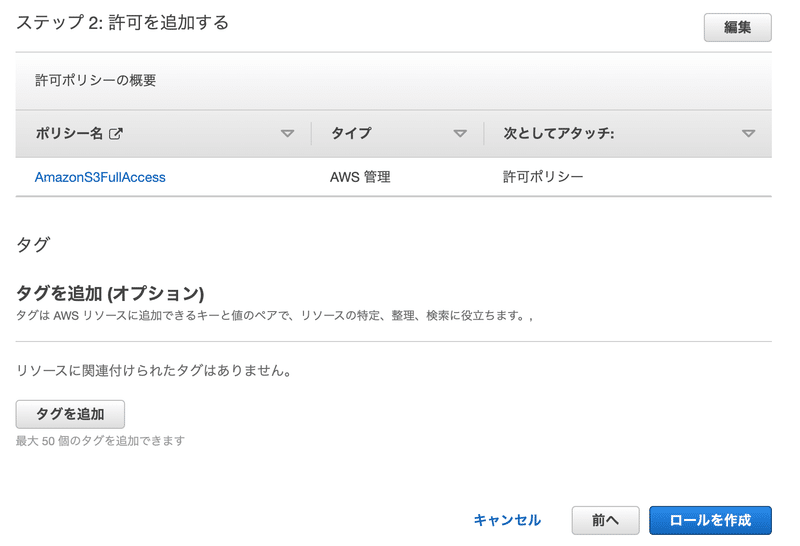
Task: Click the 次としてアタッチ column header text
Action: (558, 133)
